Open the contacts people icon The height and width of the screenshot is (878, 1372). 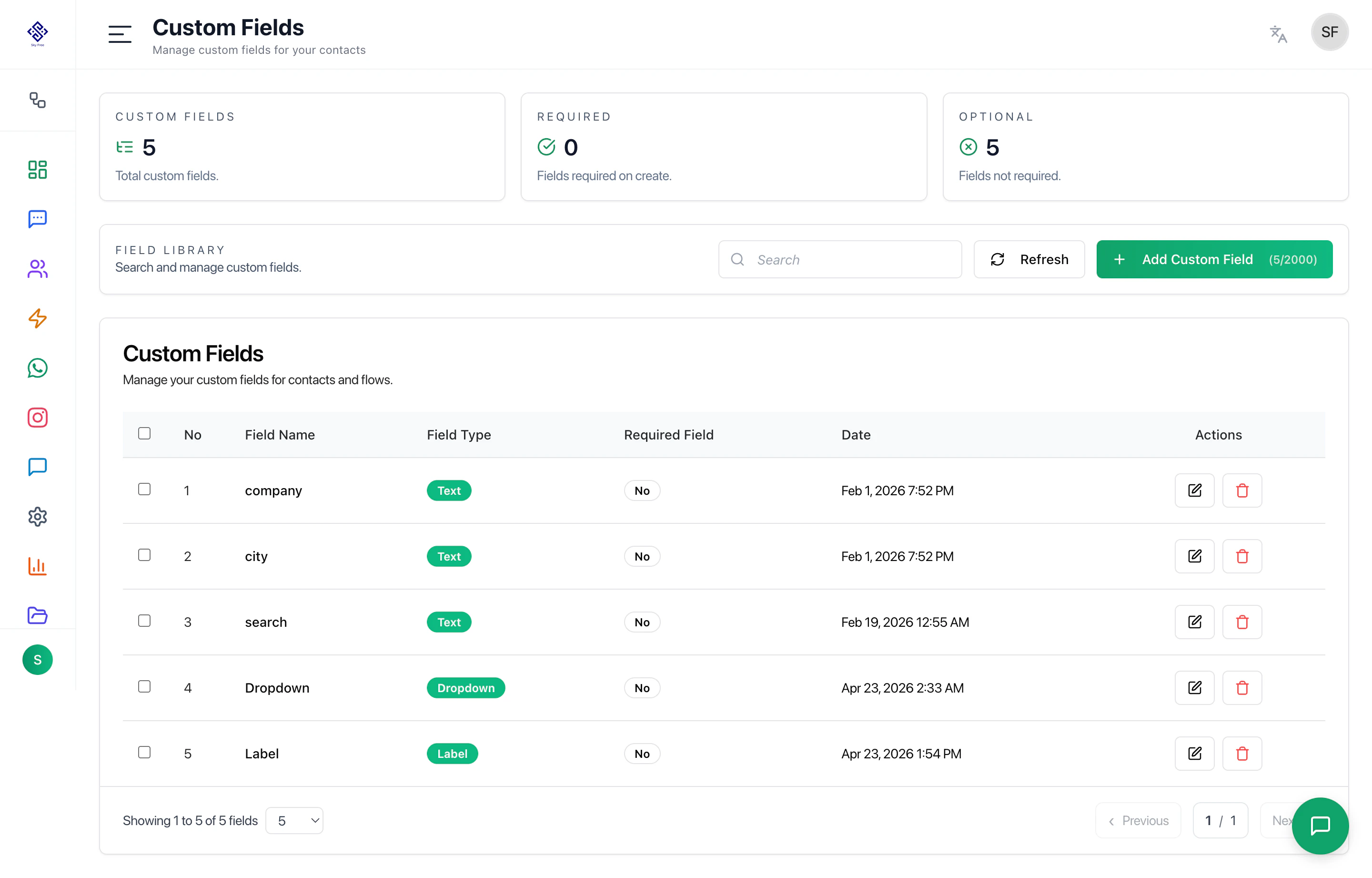point(38,268)
